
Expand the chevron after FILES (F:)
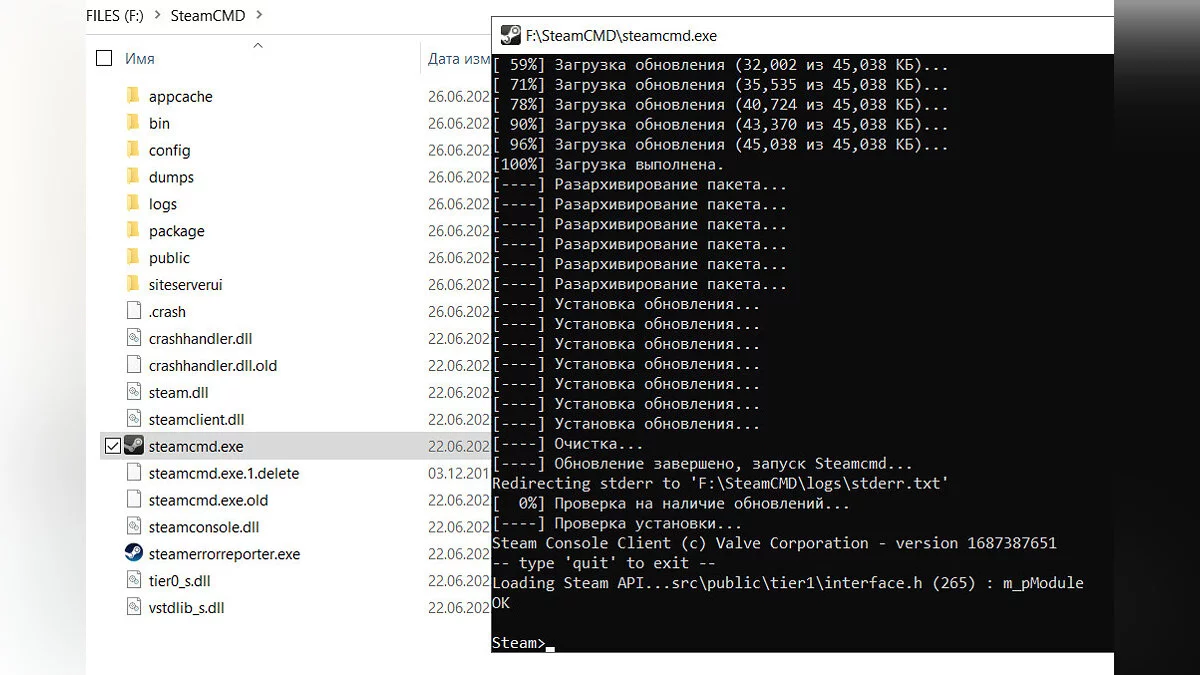(x=157, y=15)
